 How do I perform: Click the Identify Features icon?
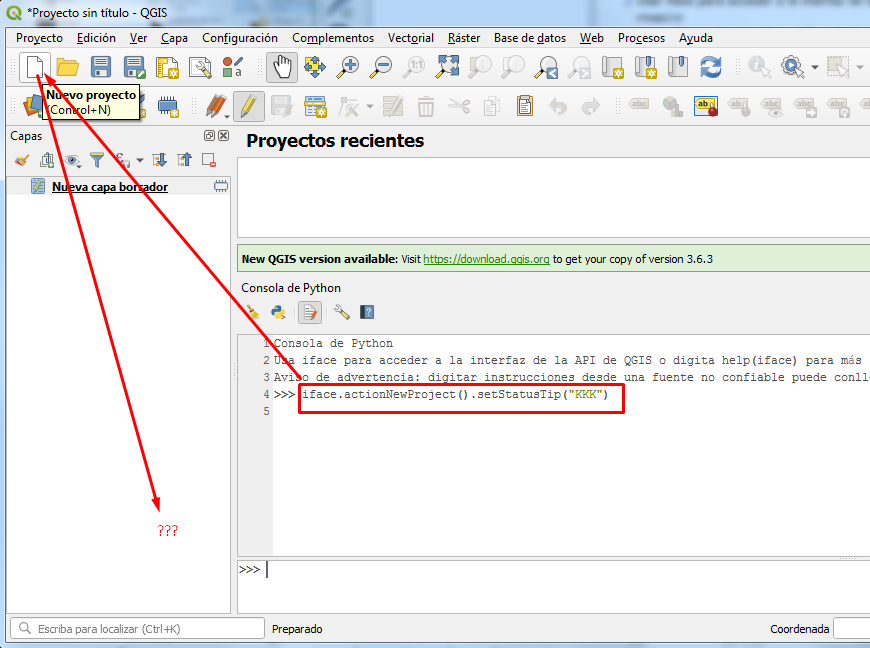pos(759,67)
